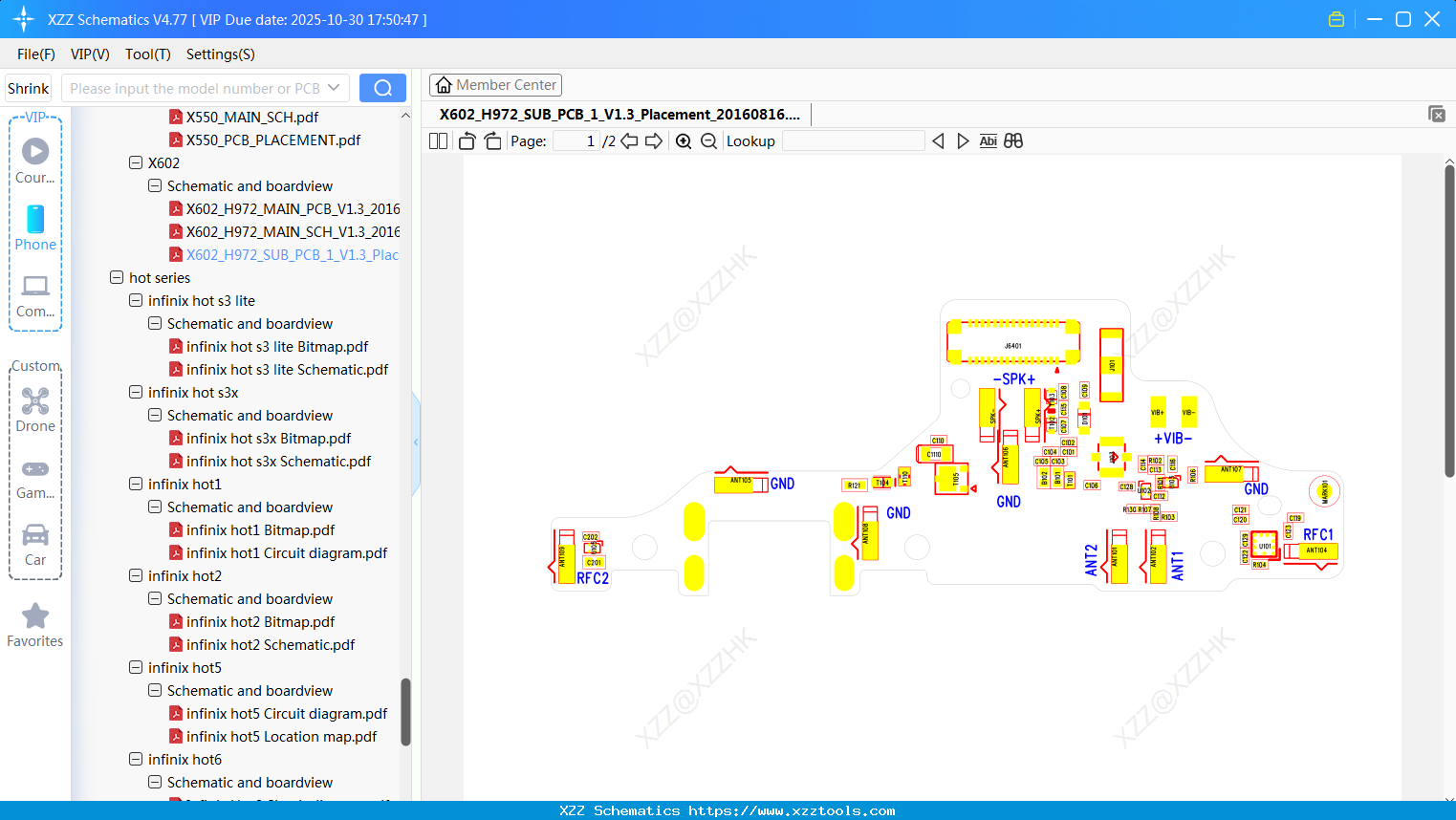Zoom out of the PDF
This screenshot has width=1456, height=820.
click(x=708, y=141)
